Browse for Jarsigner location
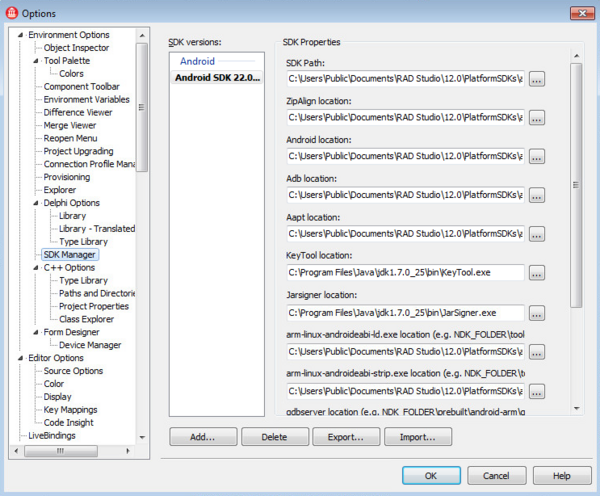Viewport: 600px width, 496px height. click(536, 313)
